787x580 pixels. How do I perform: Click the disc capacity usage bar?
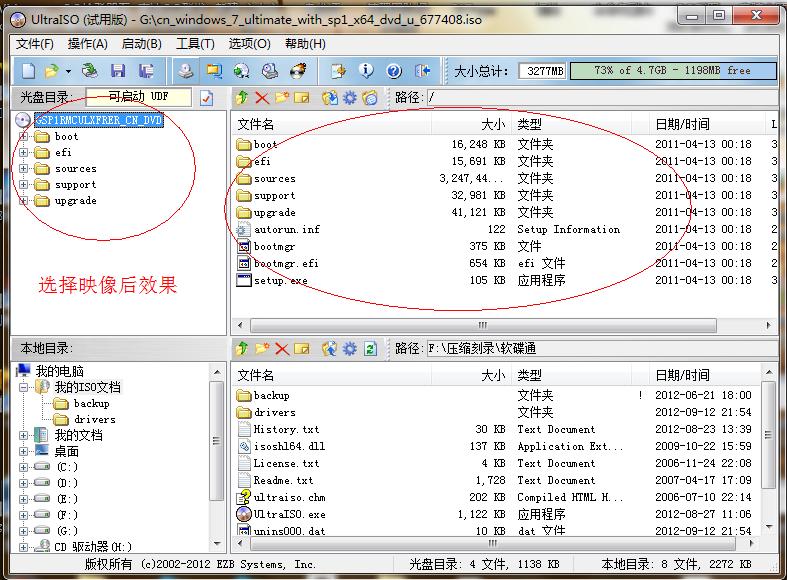(x=675, y=71)
